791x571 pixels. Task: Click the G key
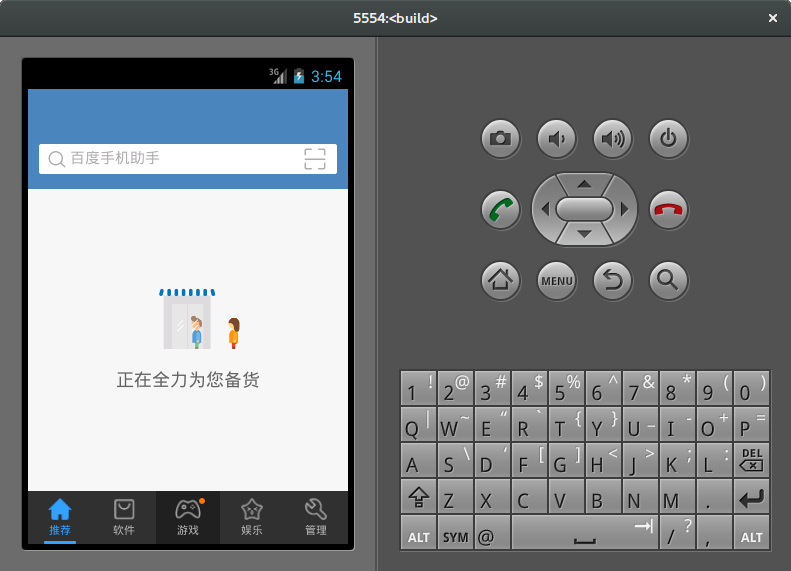point(567,461)
